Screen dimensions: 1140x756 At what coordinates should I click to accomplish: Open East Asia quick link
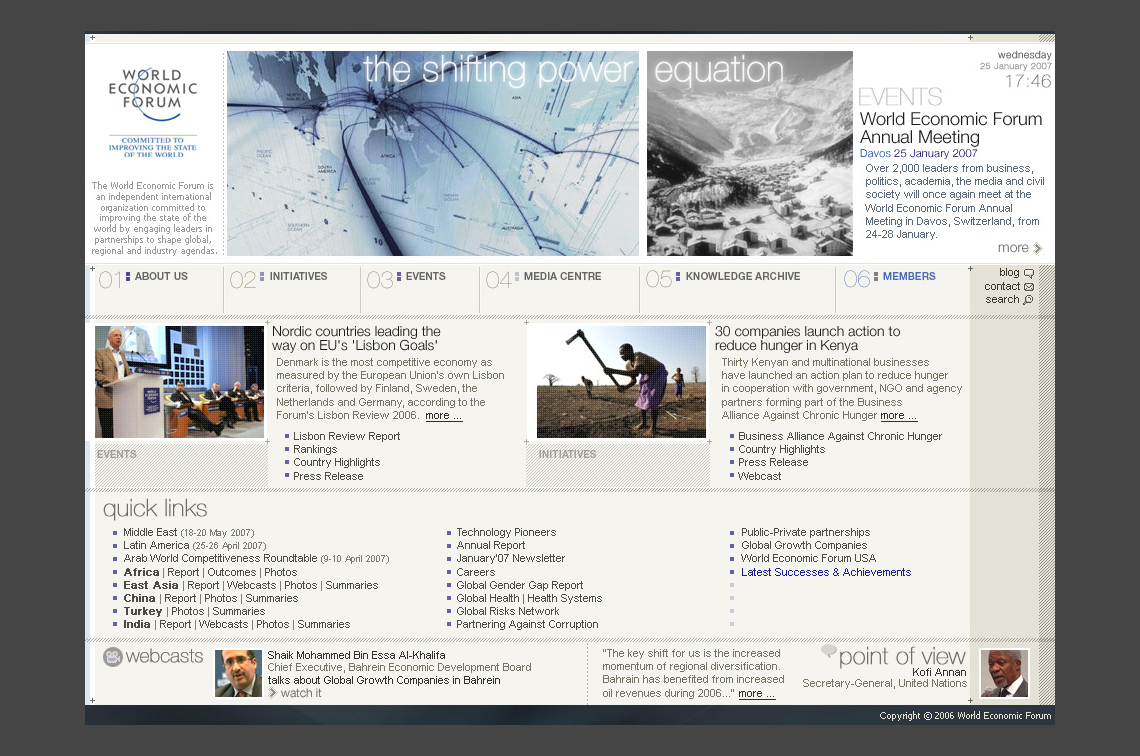150,585
